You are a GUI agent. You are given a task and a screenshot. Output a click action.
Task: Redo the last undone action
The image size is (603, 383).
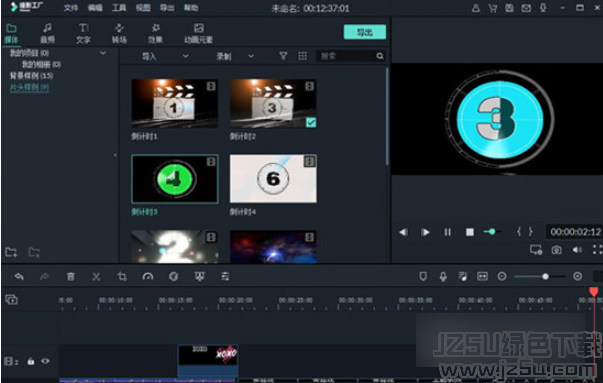[44, 276]
